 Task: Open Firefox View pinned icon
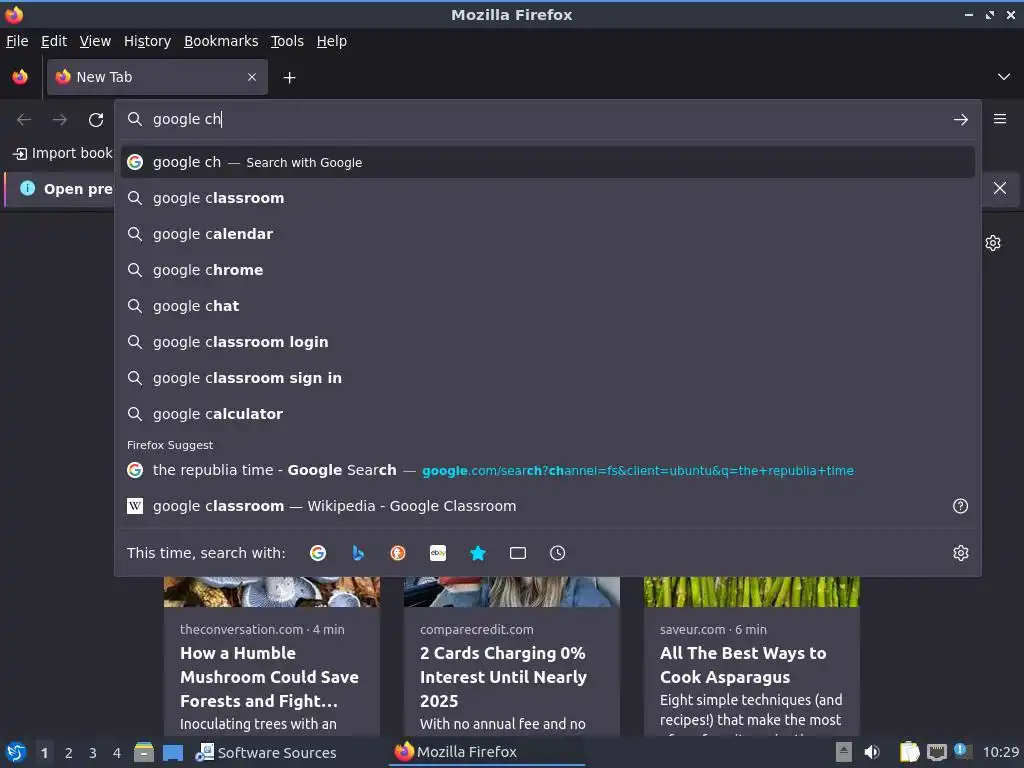point(20,77)
